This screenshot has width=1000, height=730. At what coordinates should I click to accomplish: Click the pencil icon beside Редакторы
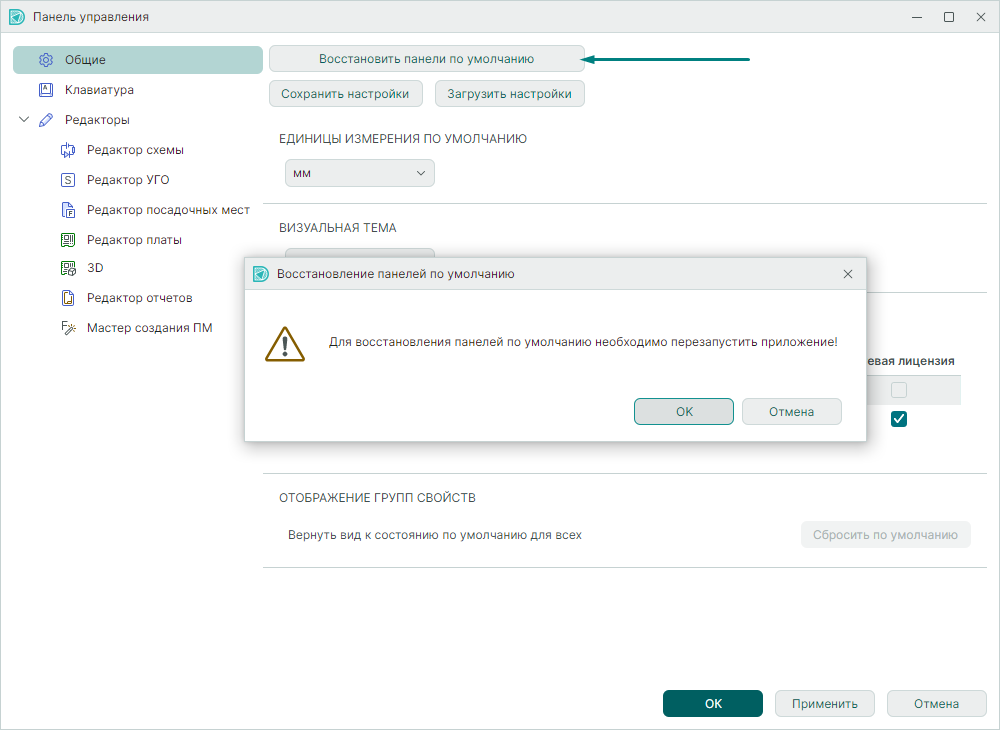click(45, 120)
